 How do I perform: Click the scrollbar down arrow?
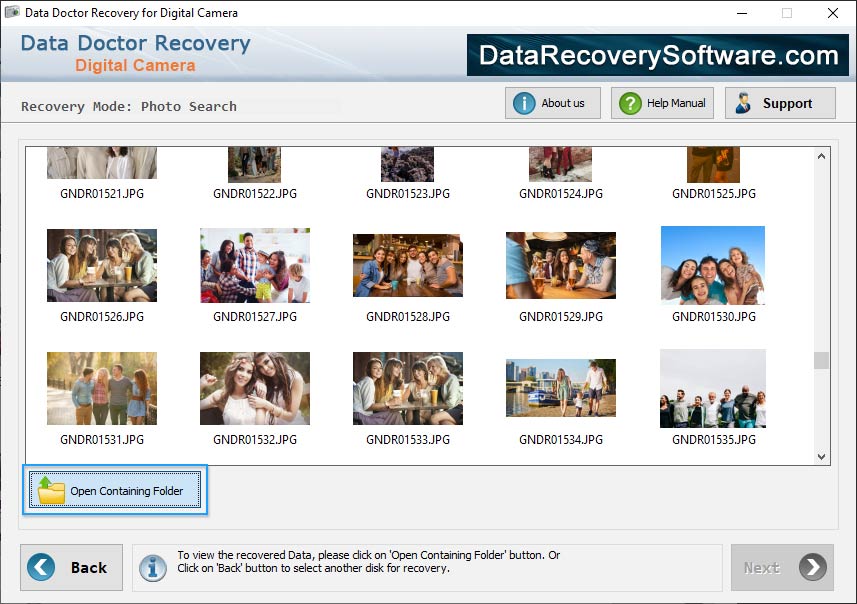[822, 456]
